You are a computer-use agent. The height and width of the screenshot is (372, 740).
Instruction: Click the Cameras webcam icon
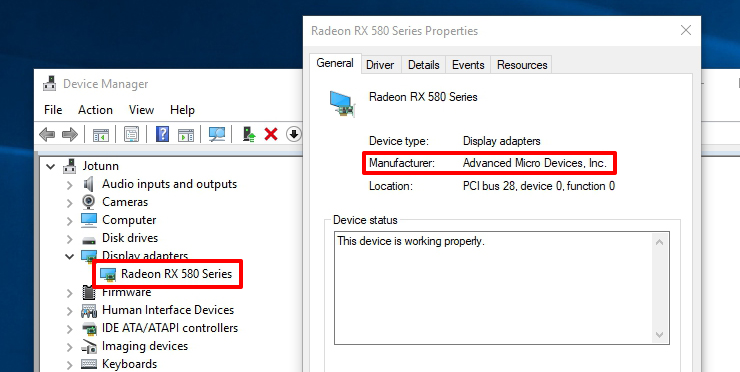click(88, 202)
